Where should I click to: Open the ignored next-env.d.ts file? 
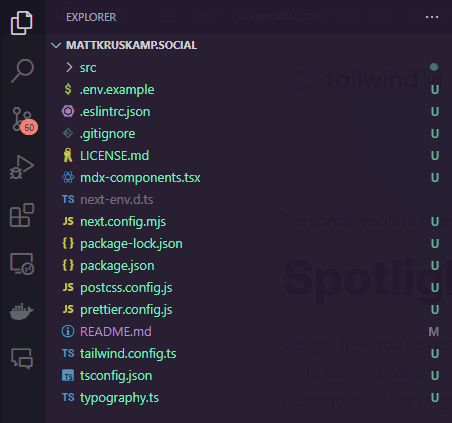pyautogui.click(x=249, y=200)
